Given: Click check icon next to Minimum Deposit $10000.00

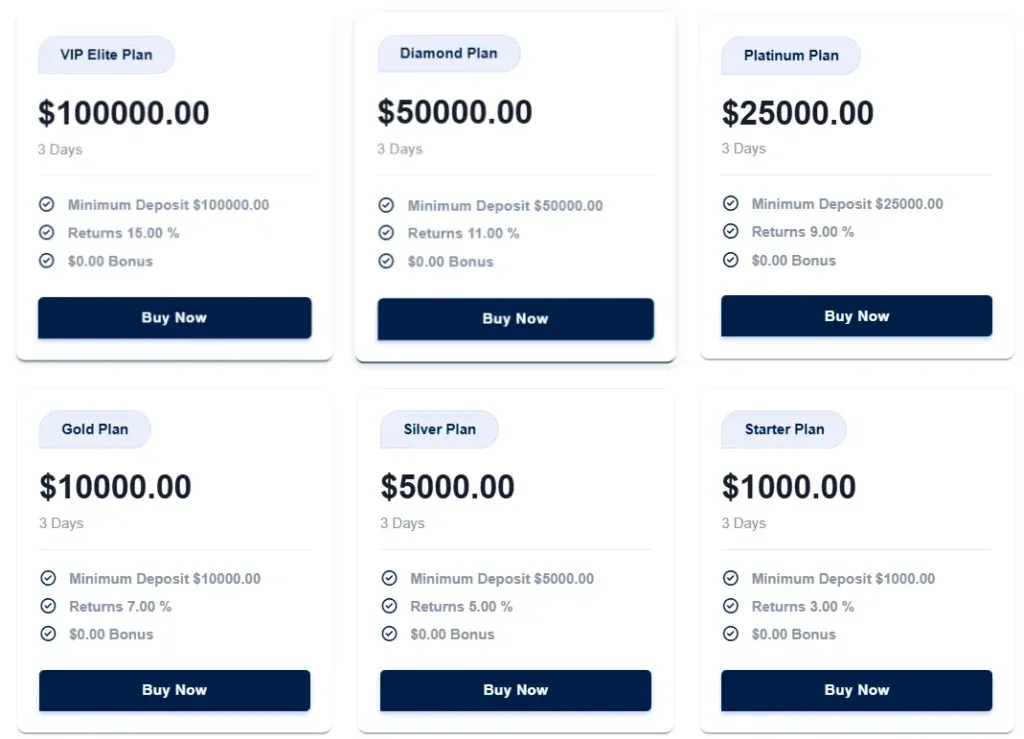Looking at the screenshot, I should tap(47, 579).
